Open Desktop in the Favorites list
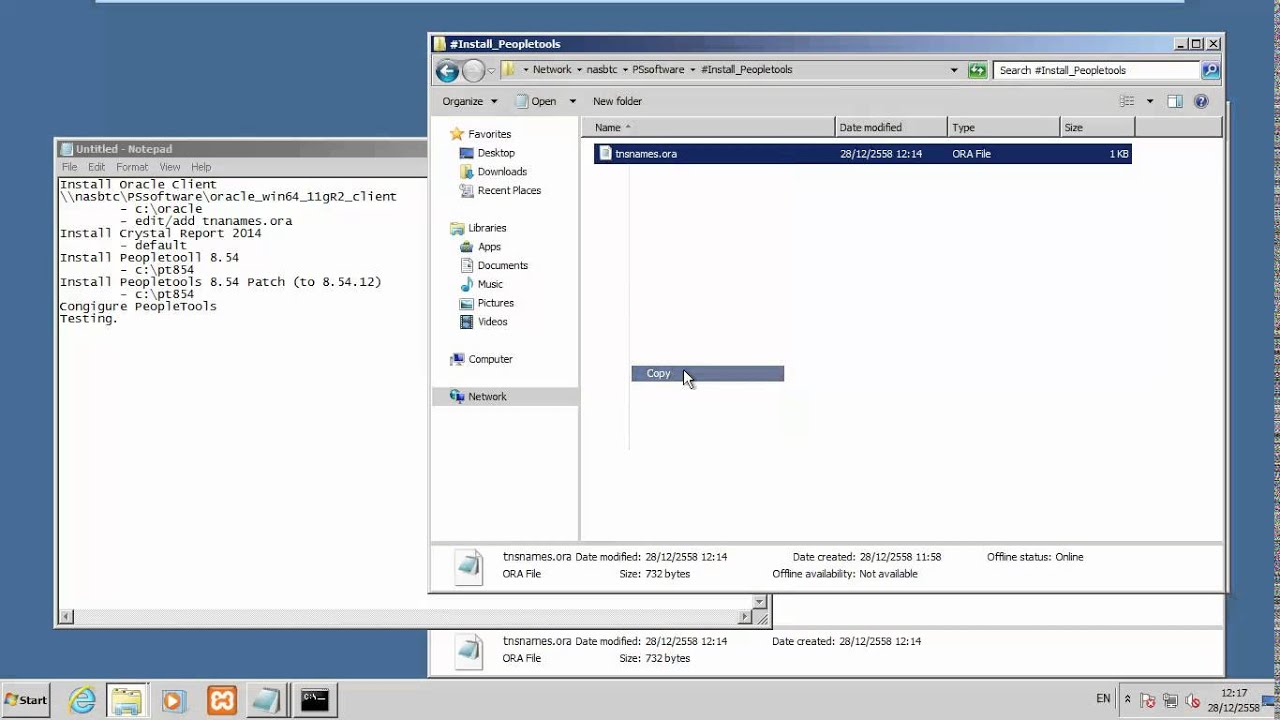The height and width of the screenshot is (720, 1280). [x=496, y=153]
